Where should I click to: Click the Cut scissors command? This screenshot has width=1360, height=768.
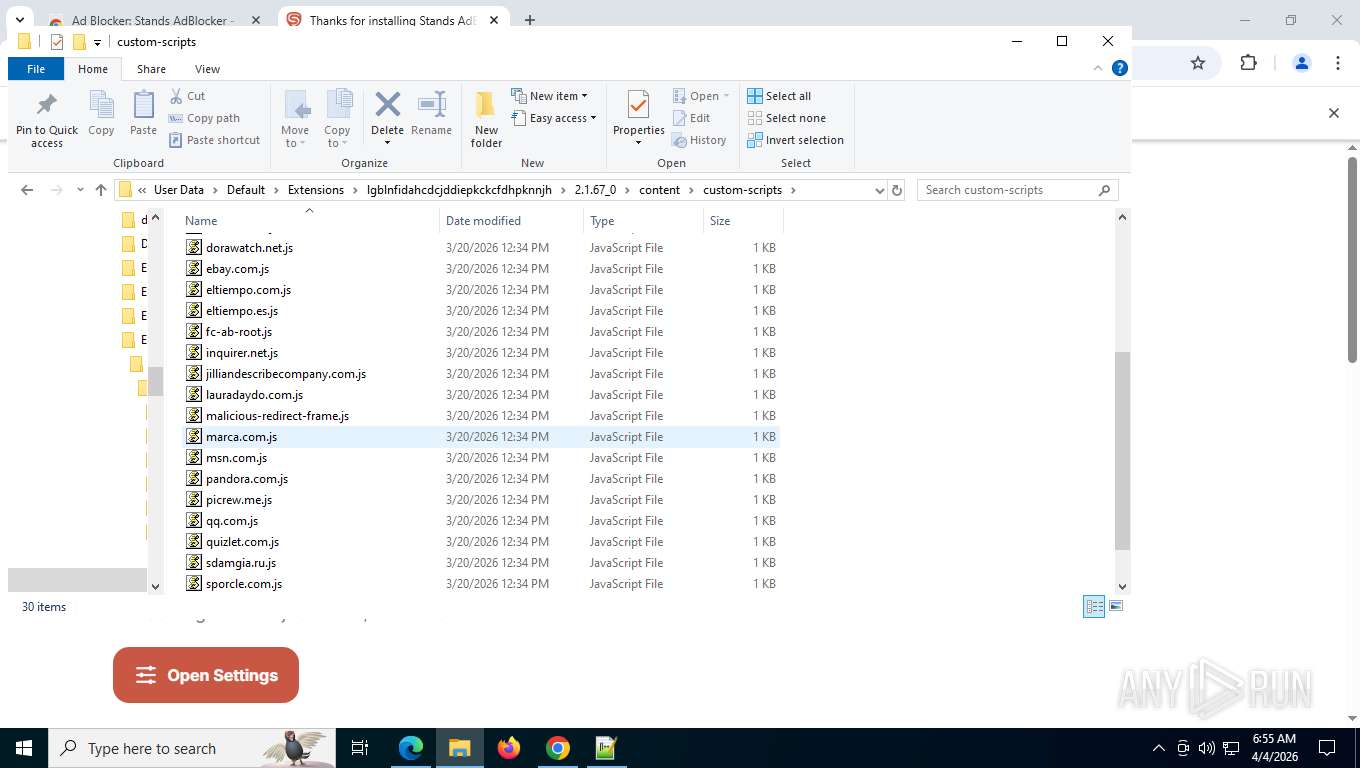(x=187, y=96)
